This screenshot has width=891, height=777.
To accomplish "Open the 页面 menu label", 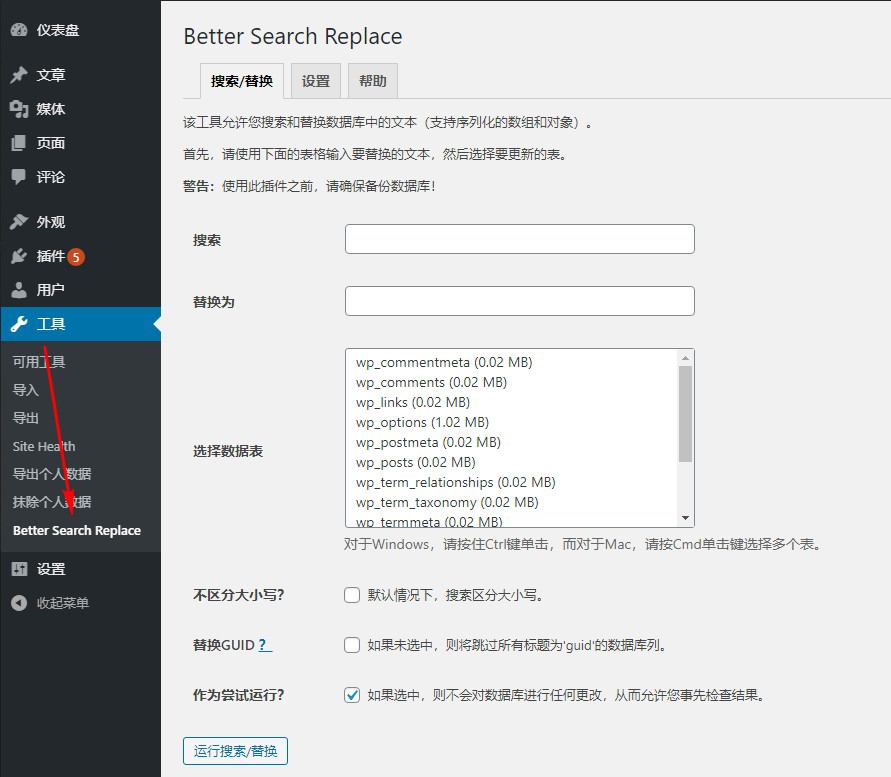I will 51,143.
